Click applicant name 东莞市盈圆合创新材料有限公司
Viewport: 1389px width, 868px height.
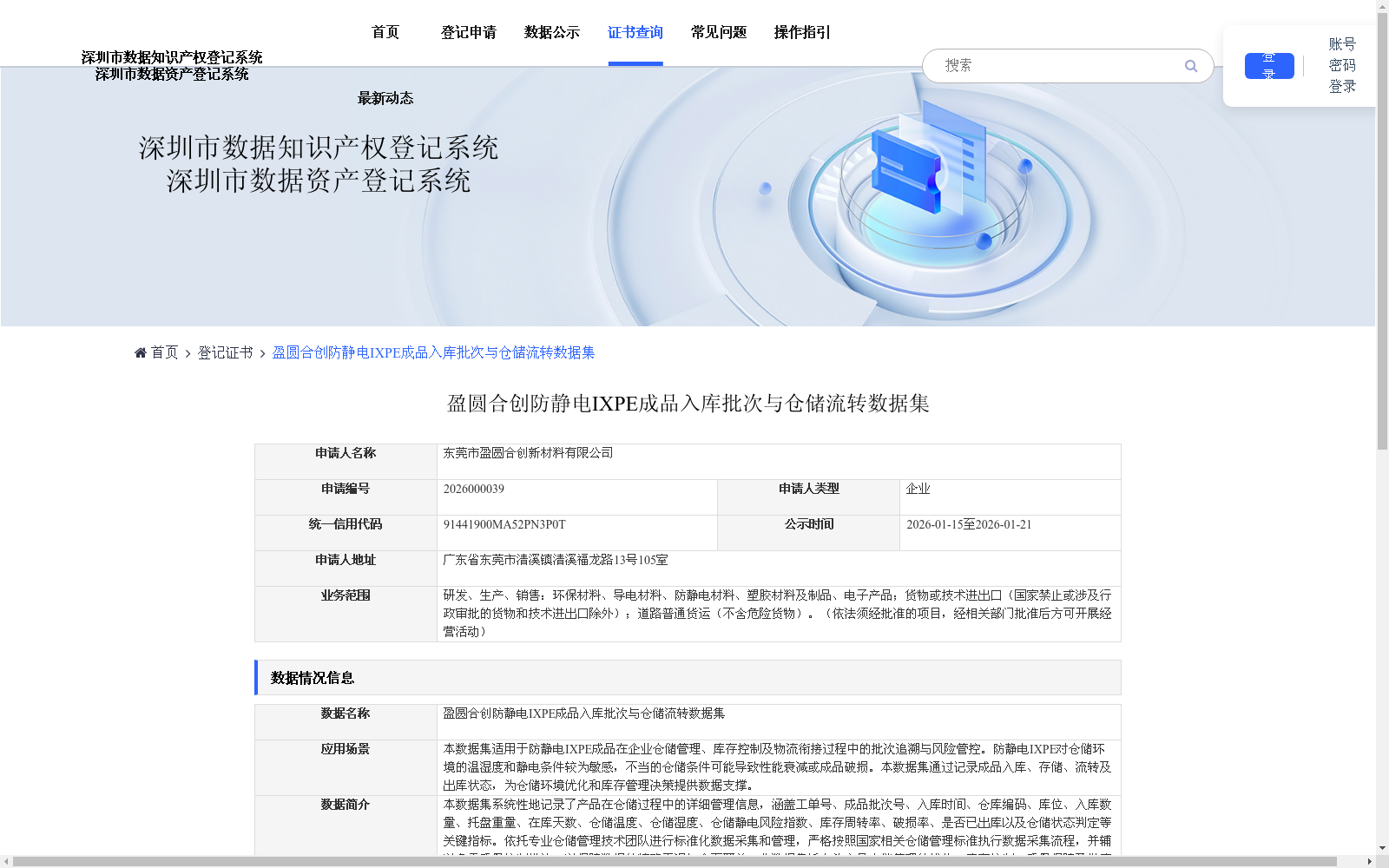[x=529, y=453]
